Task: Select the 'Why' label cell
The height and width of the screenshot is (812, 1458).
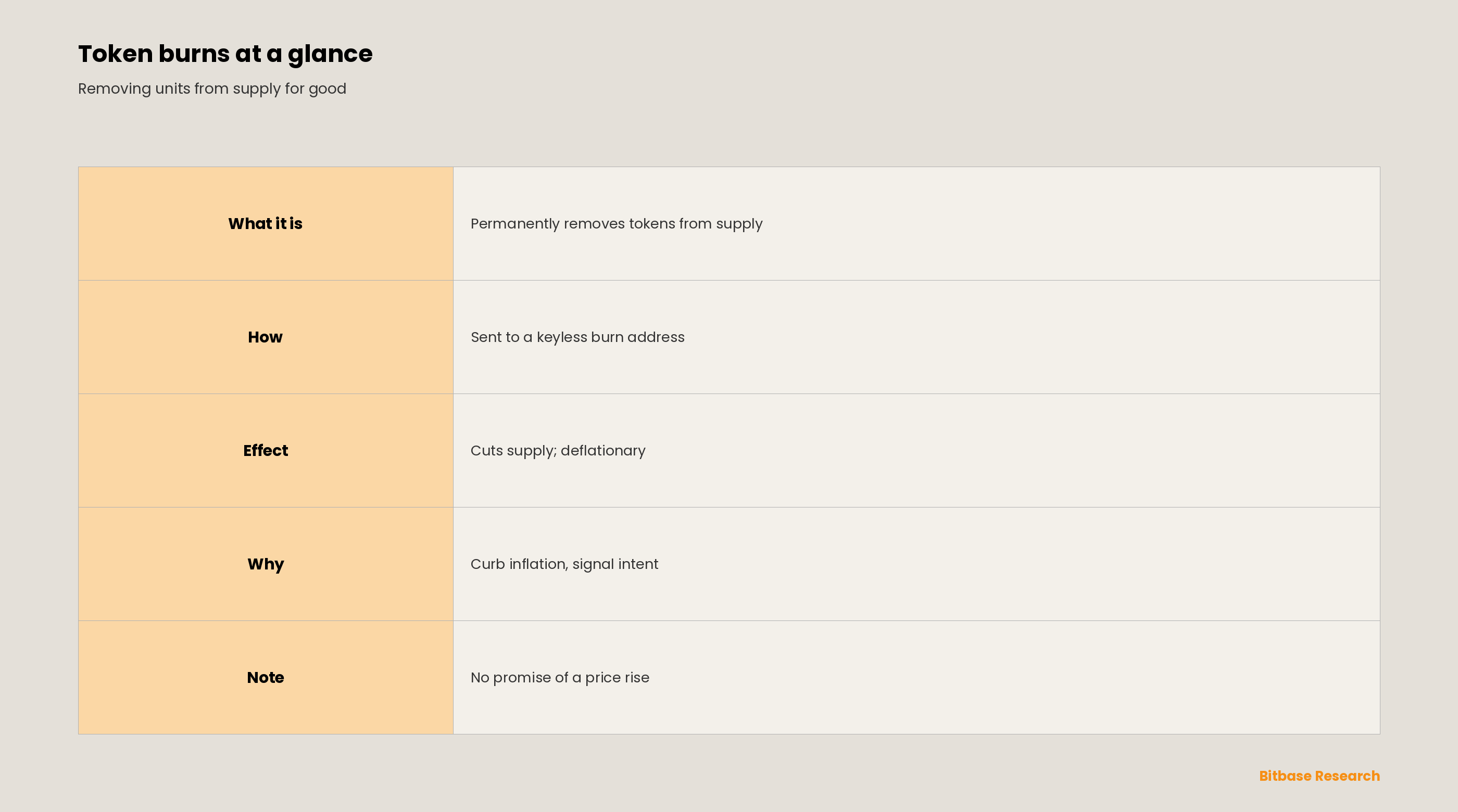Action: 266,564
